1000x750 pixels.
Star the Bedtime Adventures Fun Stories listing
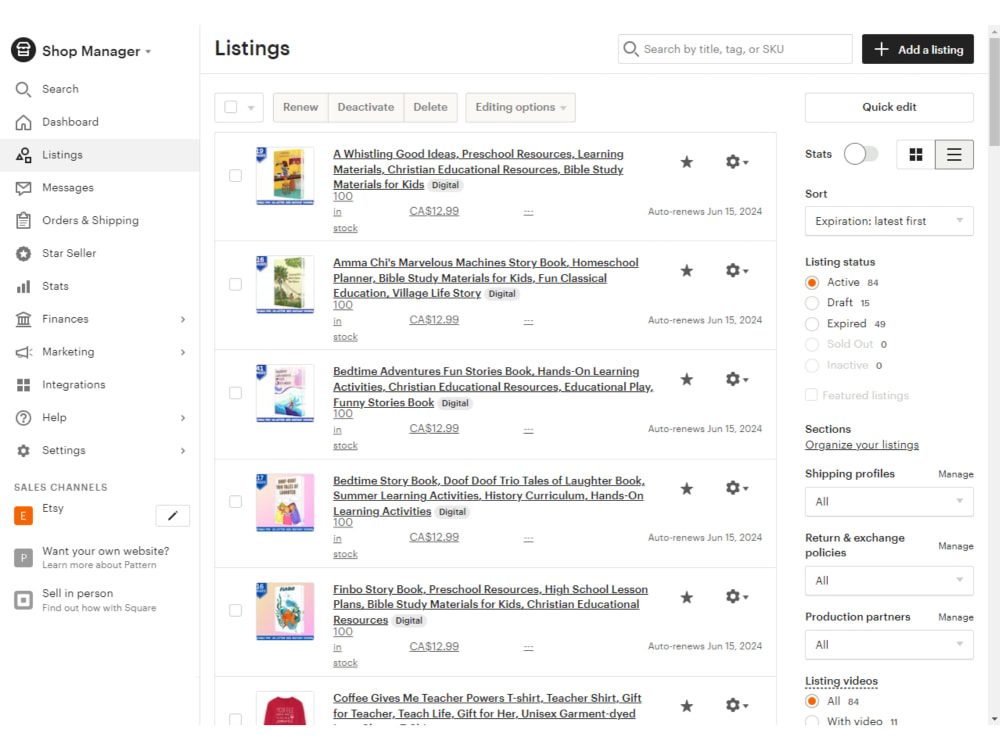pyautogui.click(x=686, y=380)
